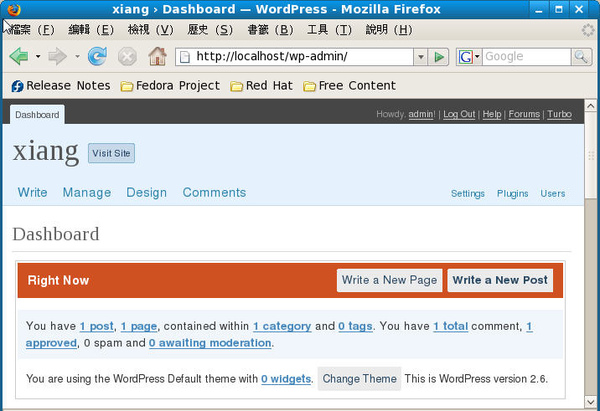Open the Design section
Image resolution: width=600 pixels, height=411 pixels.
pyautogui.click(x=147, y=192)
